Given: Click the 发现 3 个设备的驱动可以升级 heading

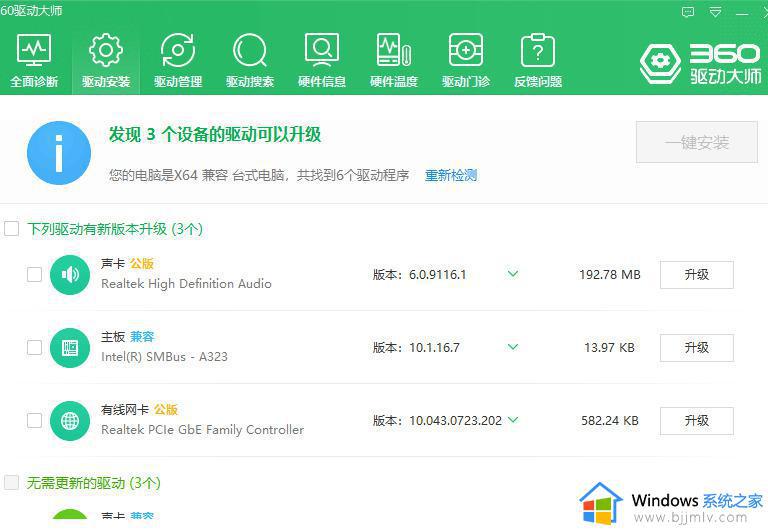Looking at the screenshot, I should pyautogui.click(x=215, y=134).
